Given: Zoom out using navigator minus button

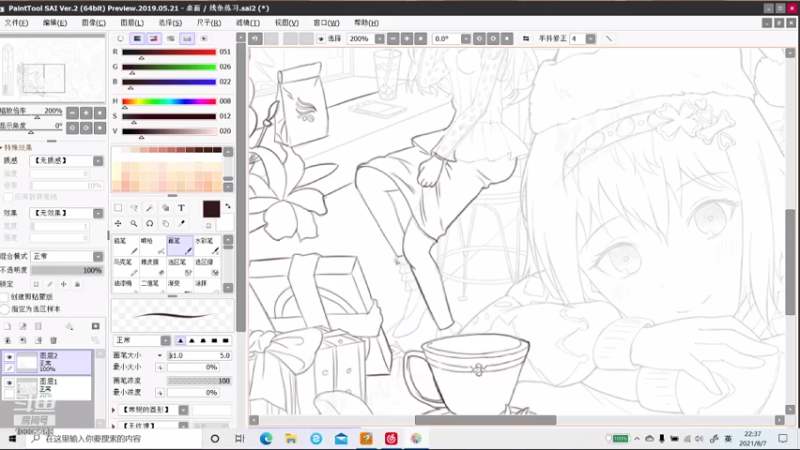Looking at the screenshot, I should pos(72,113).
